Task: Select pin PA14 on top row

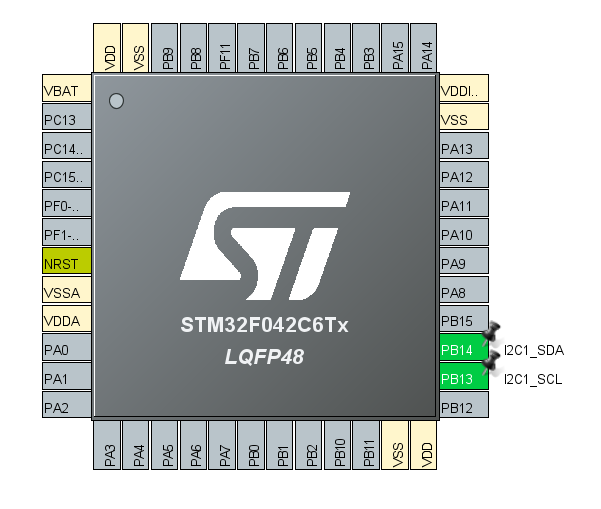Action: [424, 48]
